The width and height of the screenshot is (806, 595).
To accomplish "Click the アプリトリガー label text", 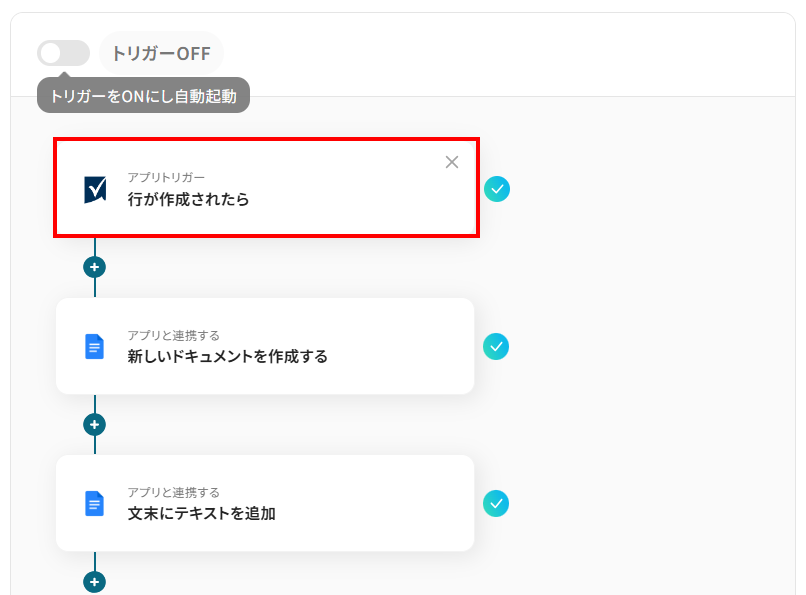I will [166, 178].
